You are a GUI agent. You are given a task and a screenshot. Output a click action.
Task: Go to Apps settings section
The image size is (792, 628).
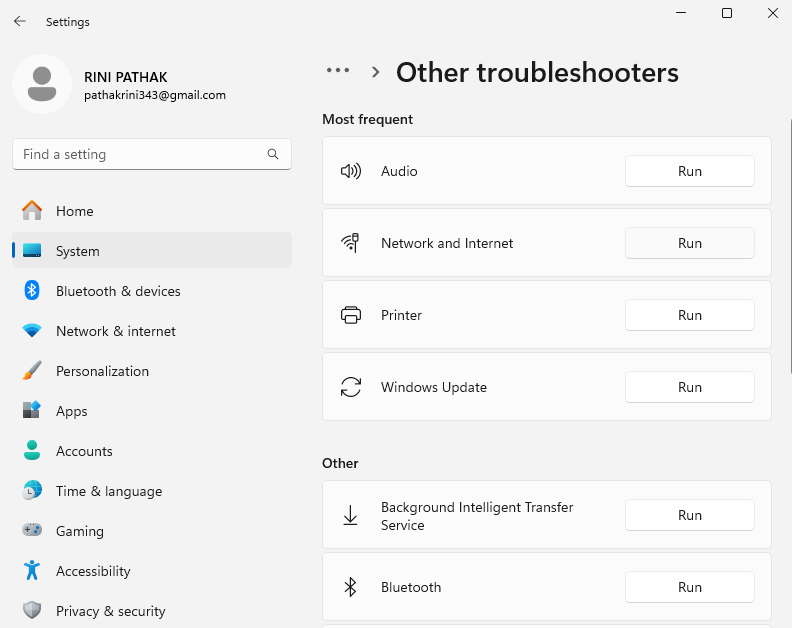71,411
